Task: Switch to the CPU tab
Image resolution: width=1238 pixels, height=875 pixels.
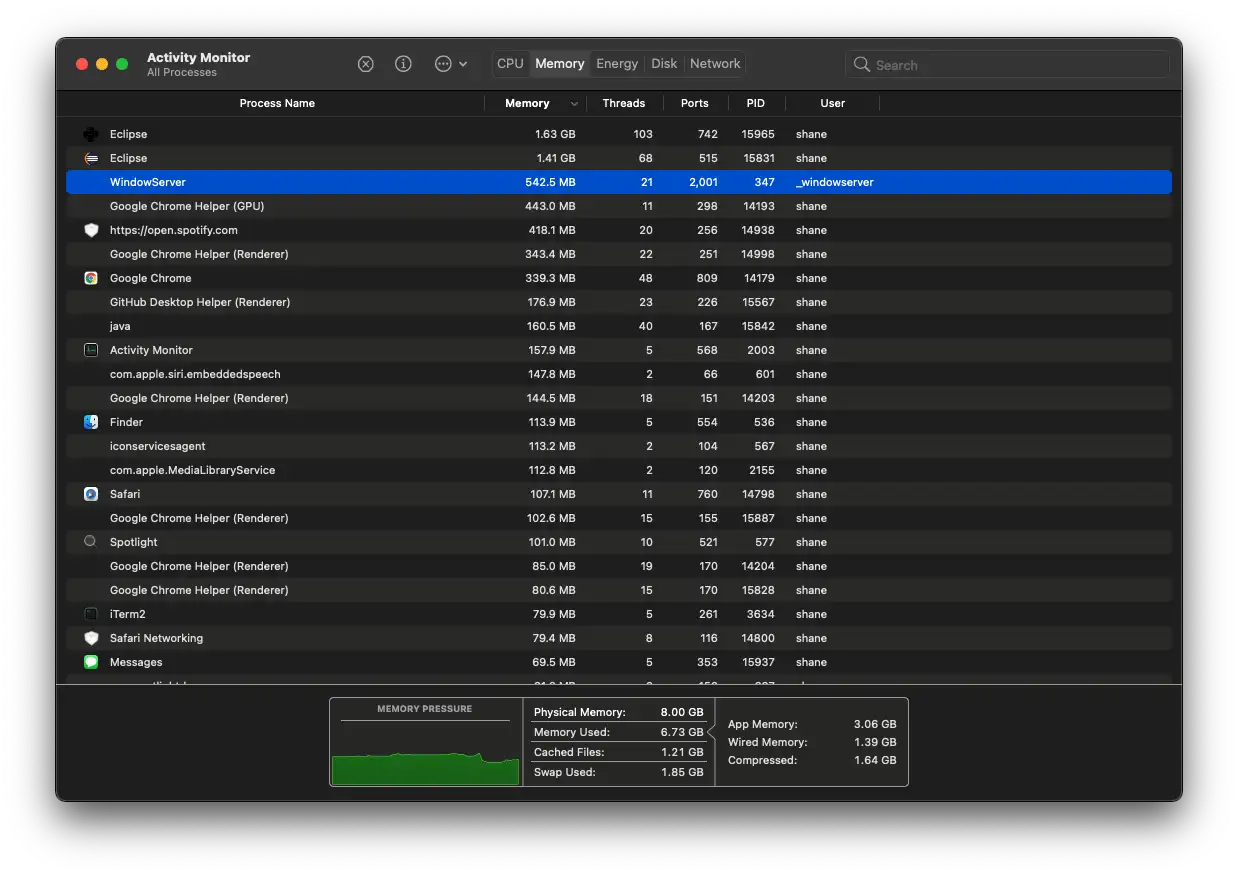Action: (x=510, y=64)
